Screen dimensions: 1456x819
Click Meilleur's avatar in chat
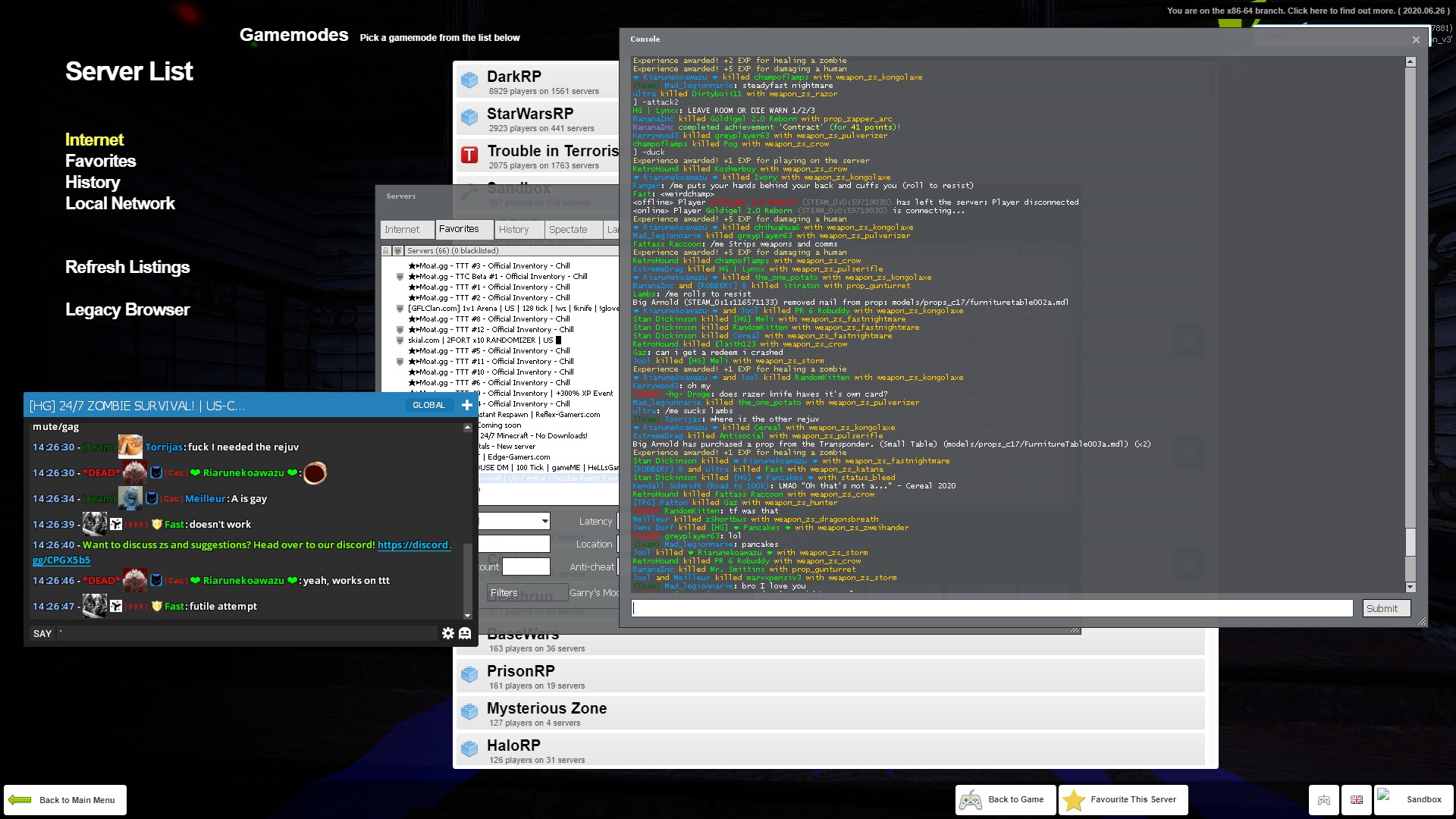(130, 498)
